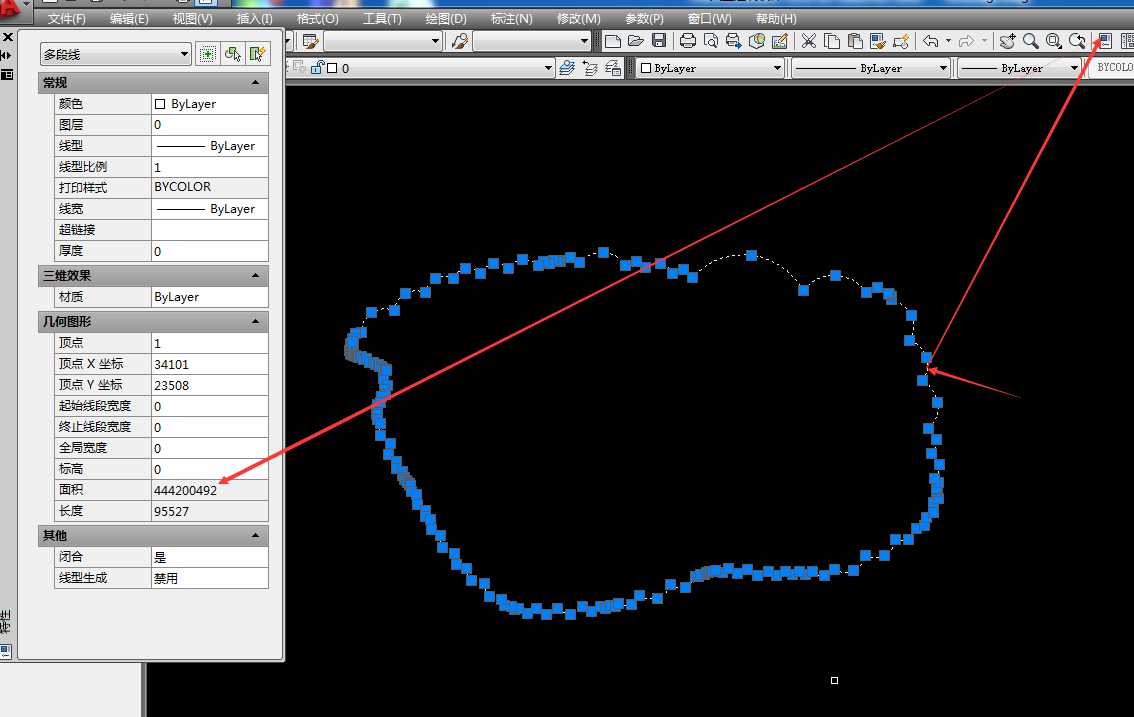Collapse the 几何图形 section
Image resolution: width=1134 pixels, height=717 pixels.
[x=255, y=321]
